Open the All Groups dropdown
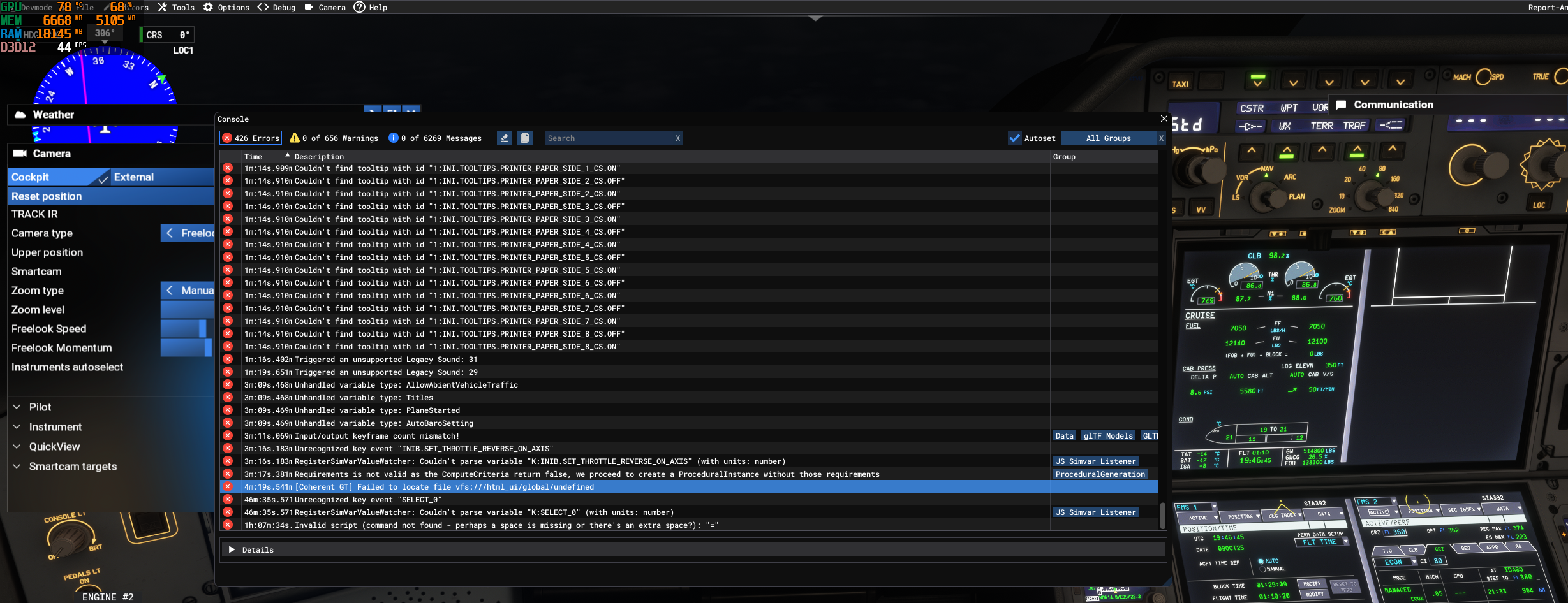This screenshot has width=1568, height=603. click(x=1108, y=138)
